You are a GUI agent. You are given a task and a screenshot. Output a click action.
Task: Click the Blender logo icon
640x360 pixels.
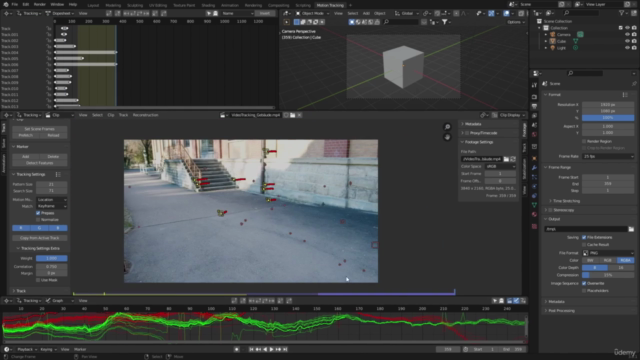tap(5, 4)
